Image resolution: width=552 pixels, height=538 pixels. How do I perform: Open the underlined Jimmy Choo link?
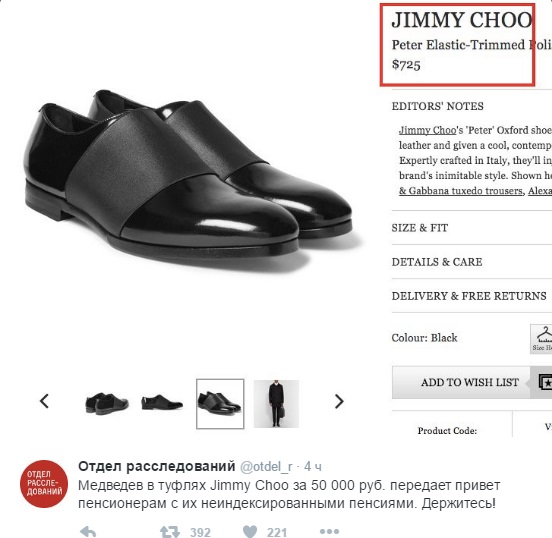(427, 130)
